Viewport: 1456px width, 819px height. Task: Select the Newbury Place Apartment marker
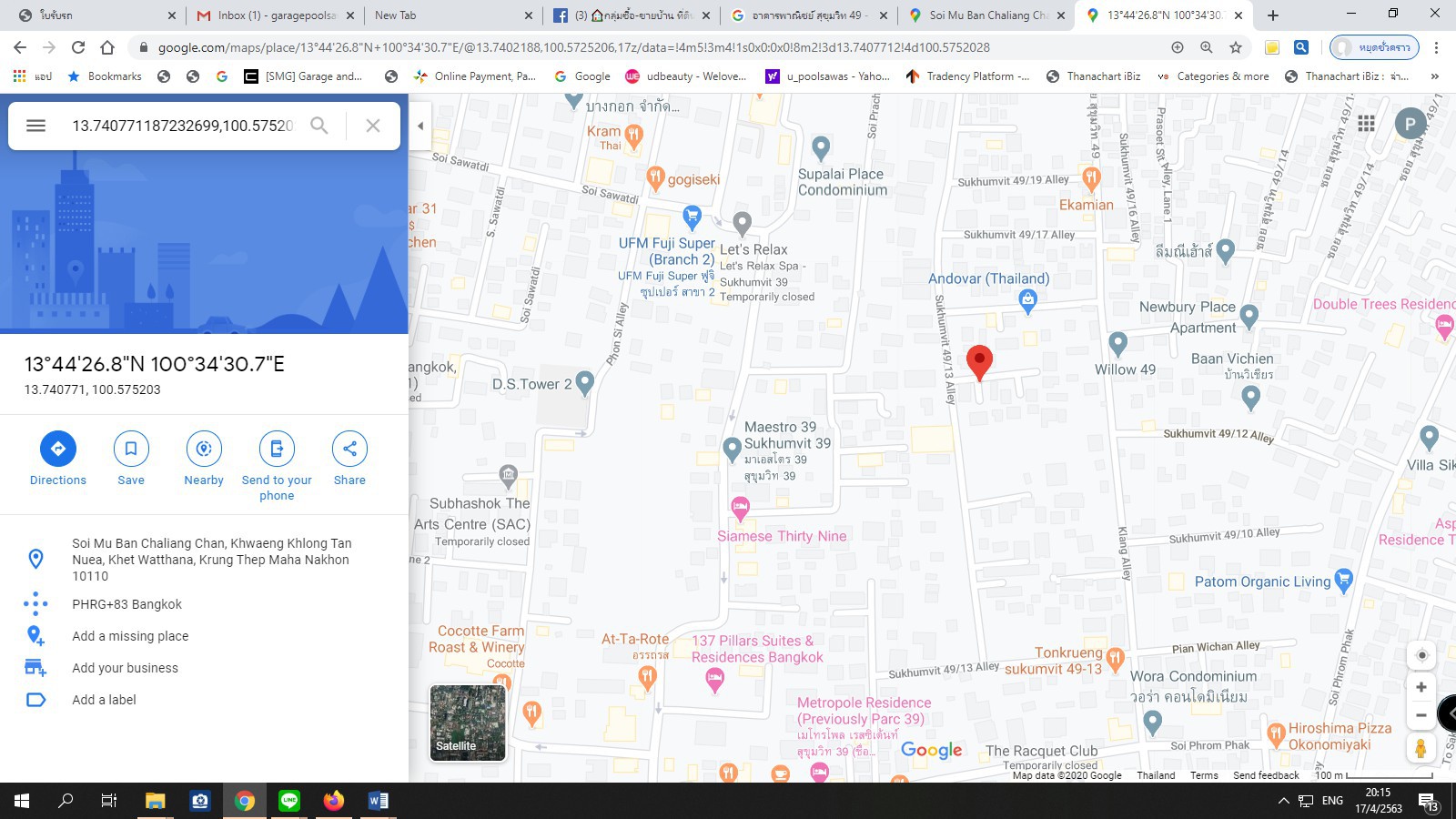(x=1249, y=316)
